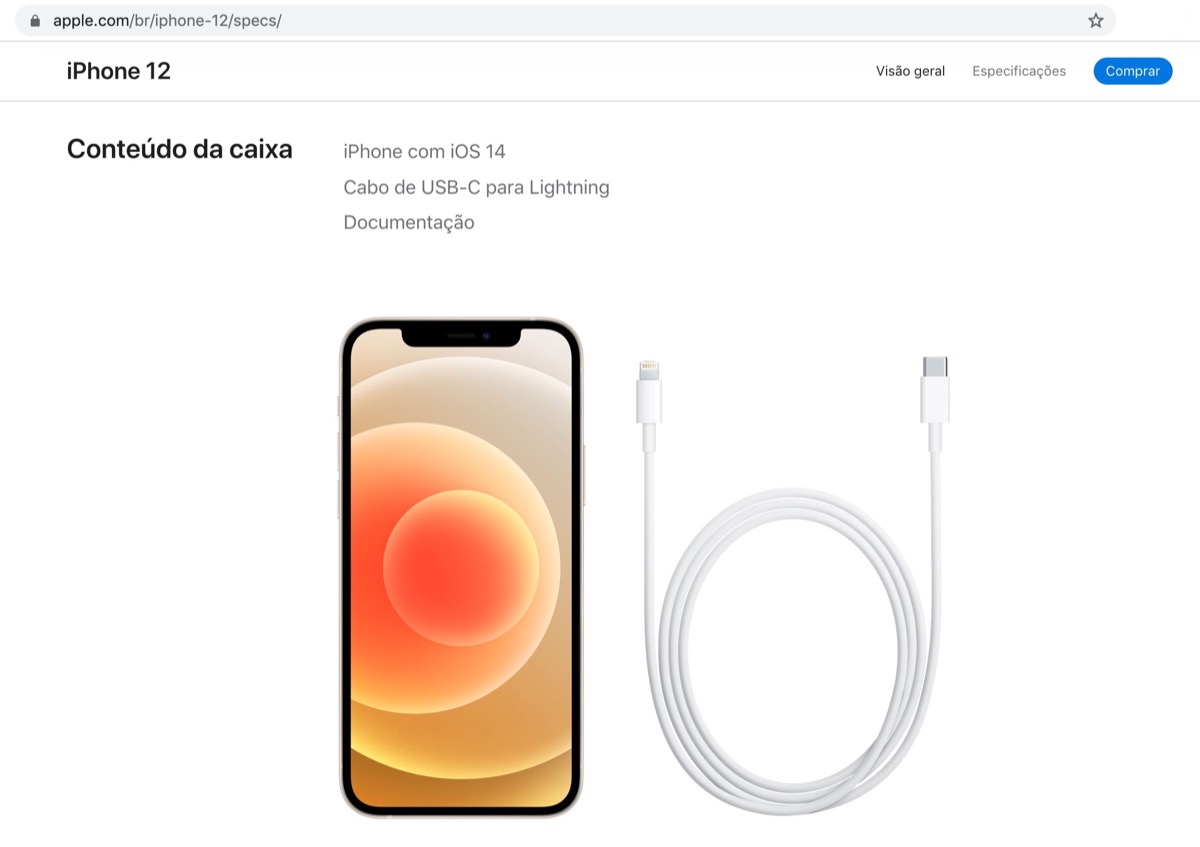1200x847 pixels.
Task: Open the Visão geral tab
Action: 910,71
